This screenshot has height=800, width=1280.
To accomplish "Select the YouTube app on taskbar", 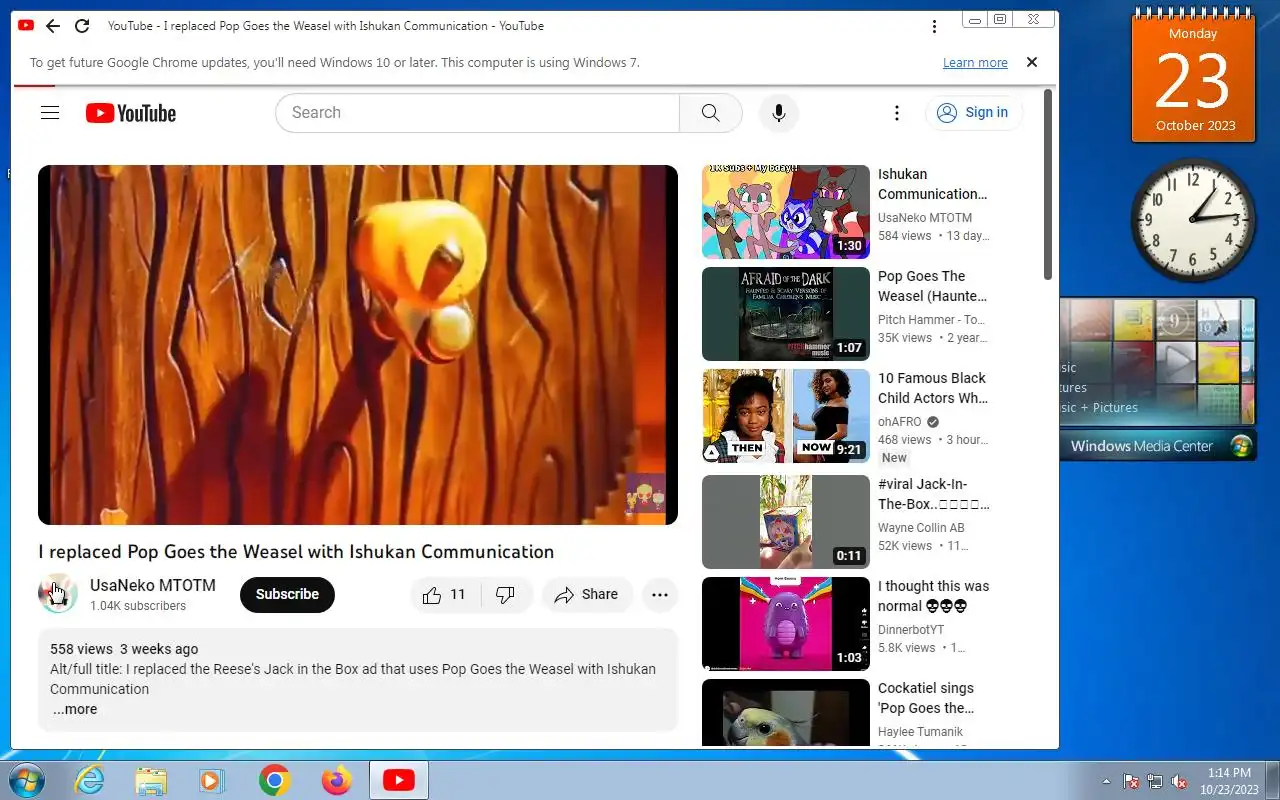I will [x=399, y=780].
